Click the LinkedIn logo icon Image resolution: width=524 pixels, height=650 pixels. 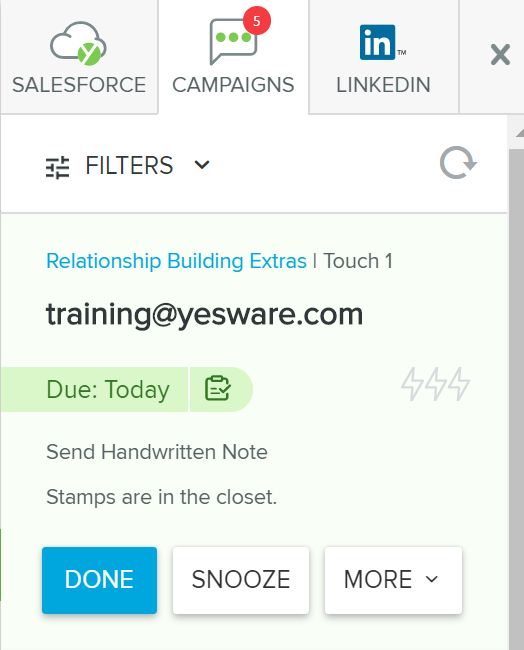(x=378, y=42)
